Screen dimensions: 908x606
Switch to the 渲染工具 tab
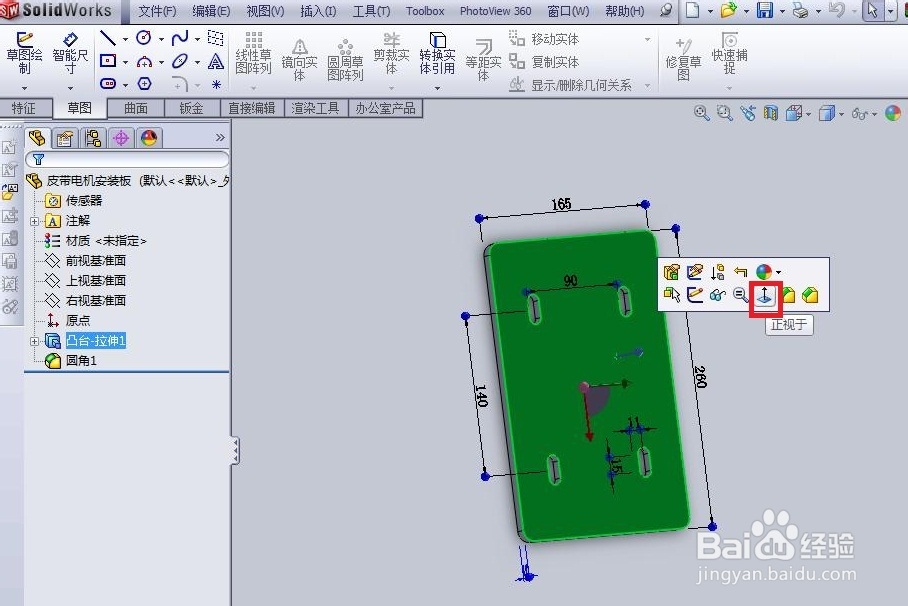pyautogui.click(x=316, y=108)
